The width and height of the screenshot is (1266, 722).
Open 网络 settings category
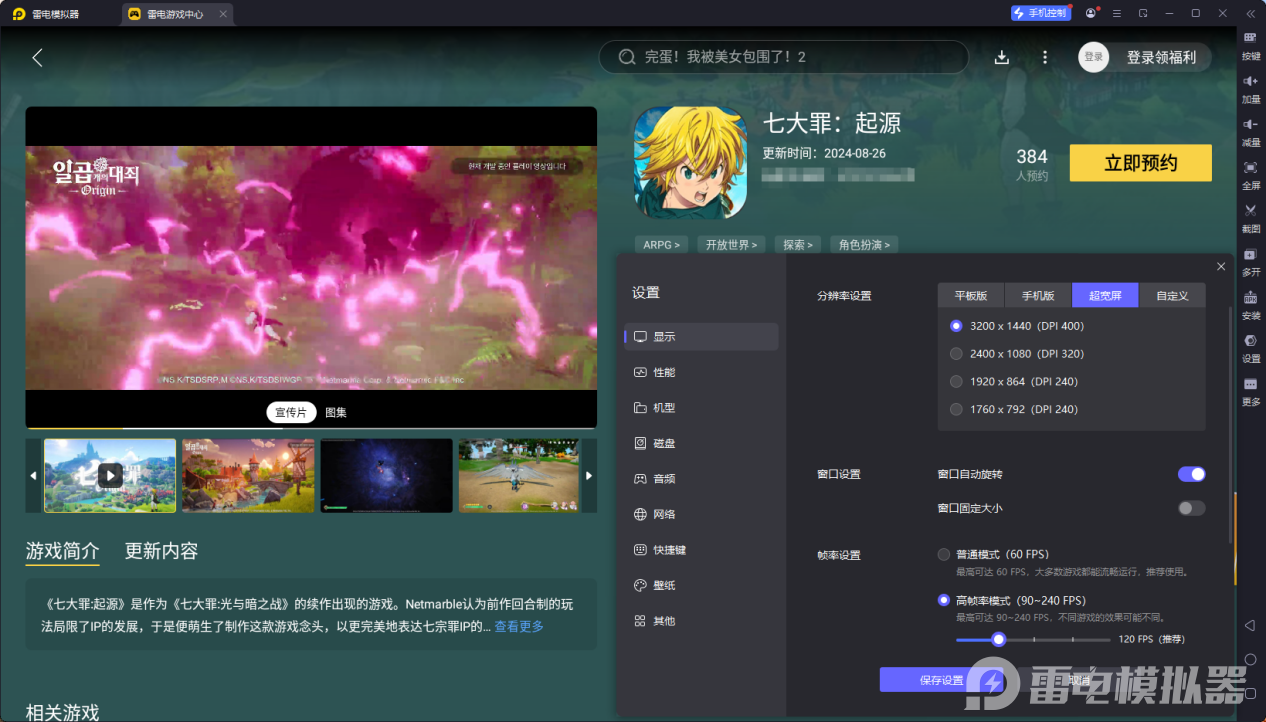click(701, 514)
